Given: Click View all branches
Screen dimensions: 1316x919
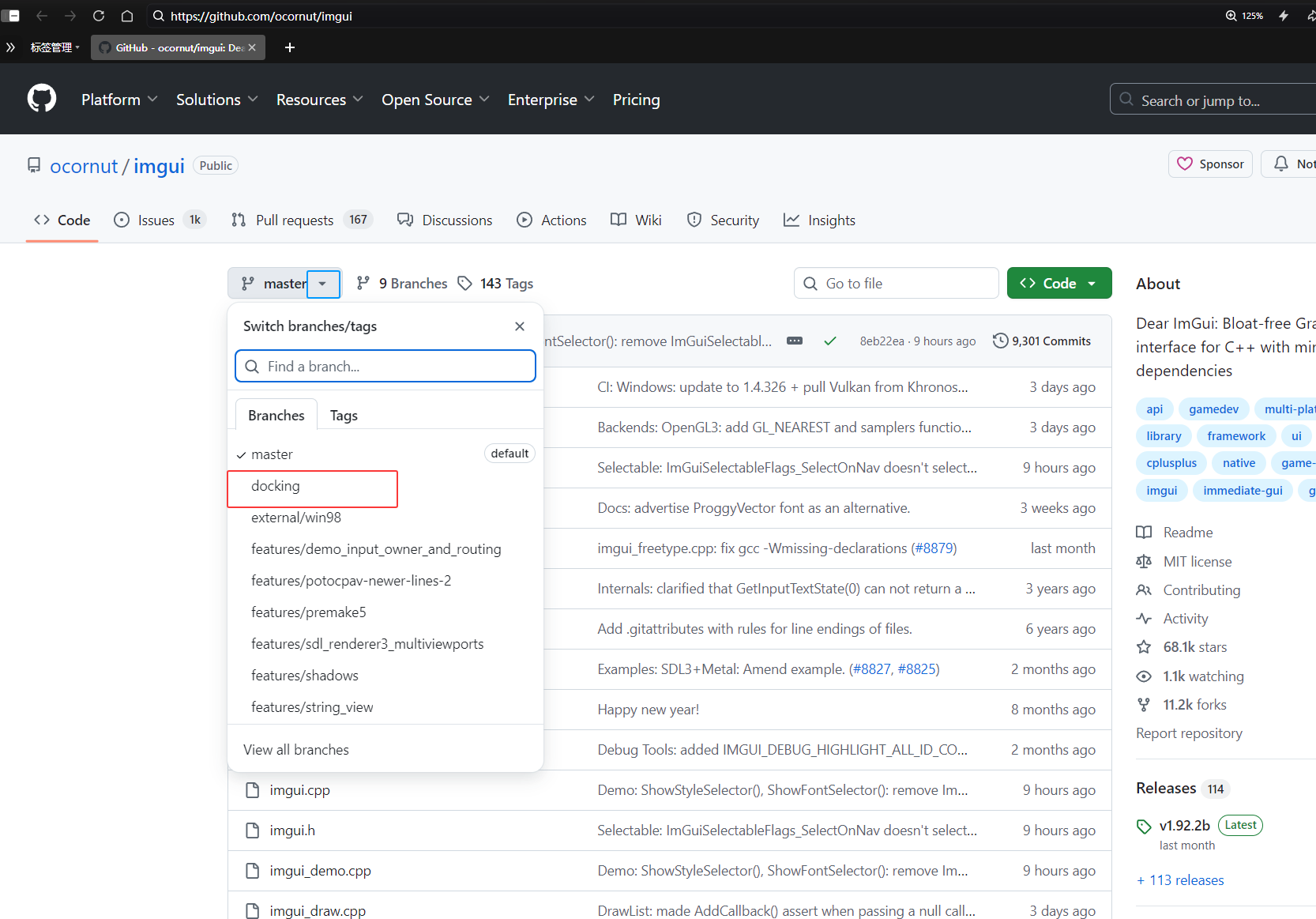Looking at the screenshot, I should click(296, 749).
